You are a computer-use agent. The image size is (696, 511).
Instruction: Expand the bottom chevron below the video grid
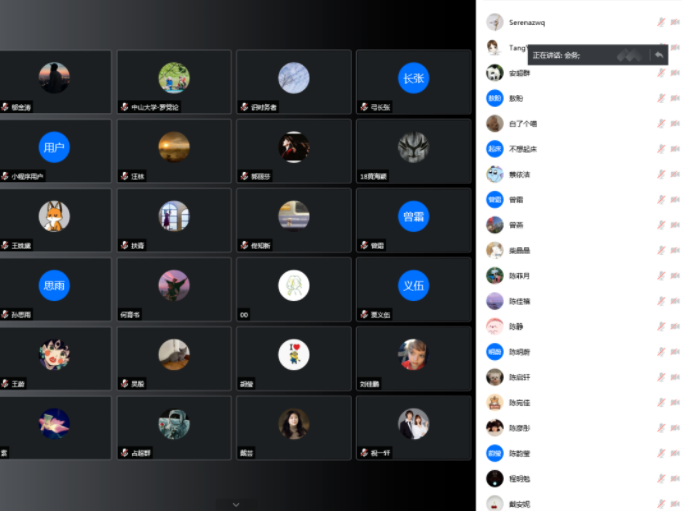236,504
